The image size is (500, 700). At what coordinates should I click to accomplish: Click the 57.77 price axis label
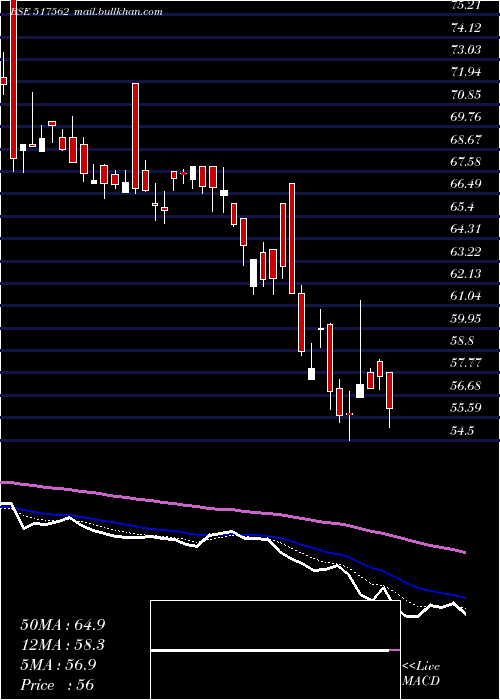(467, 363)
